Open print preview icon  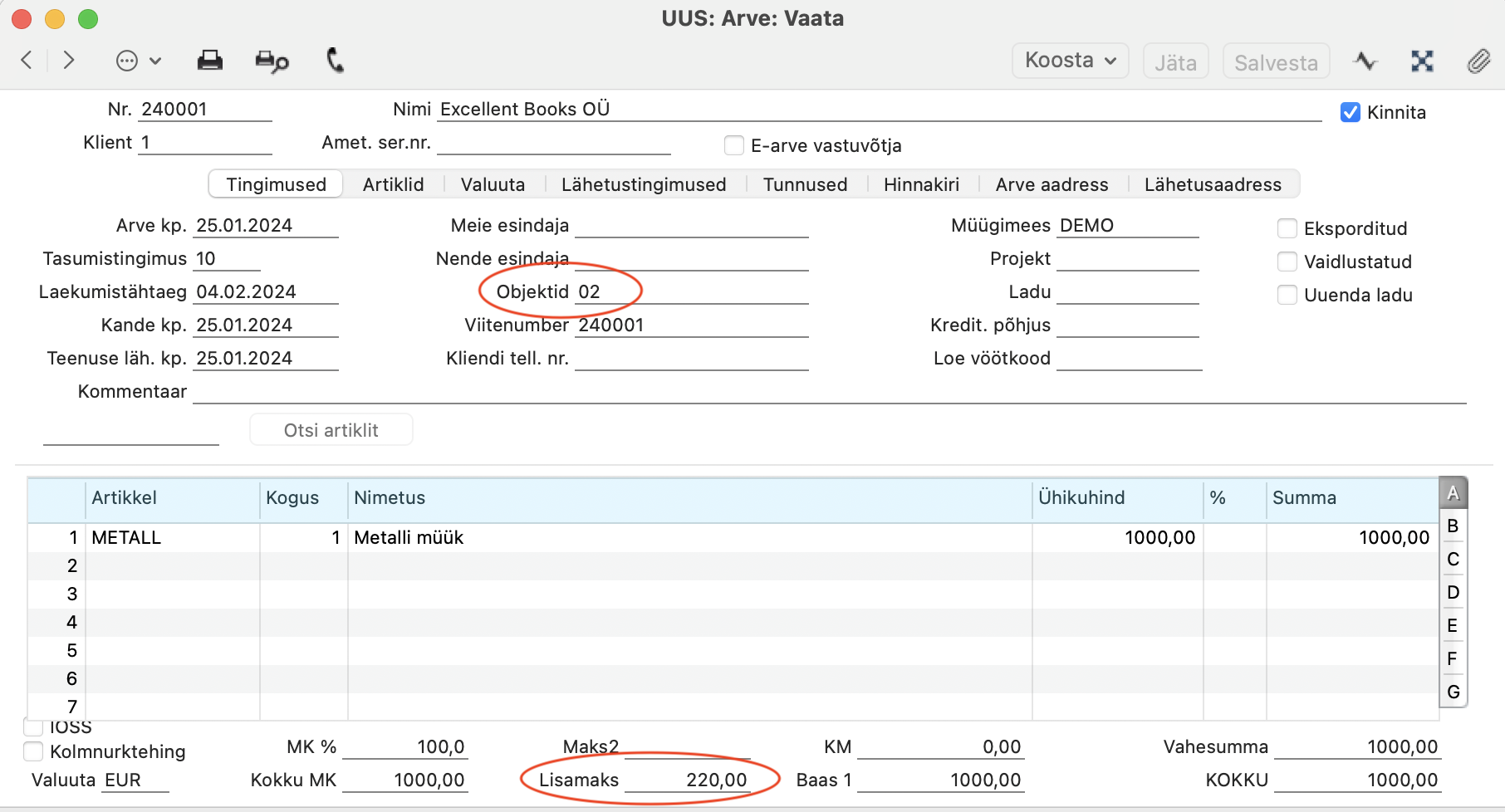point(272,61)
